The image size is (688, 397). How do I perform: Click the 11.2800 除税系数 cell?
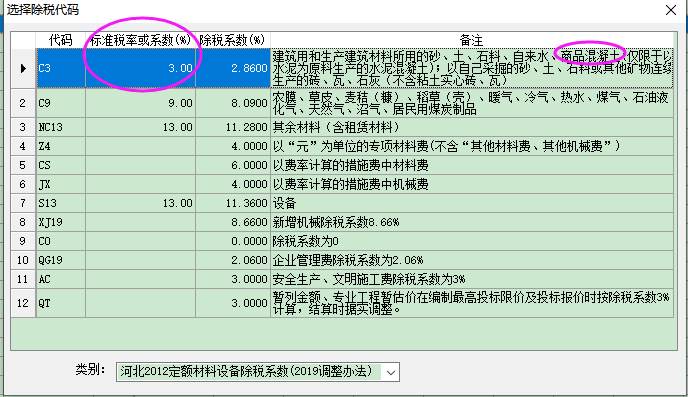pos(233,127)
